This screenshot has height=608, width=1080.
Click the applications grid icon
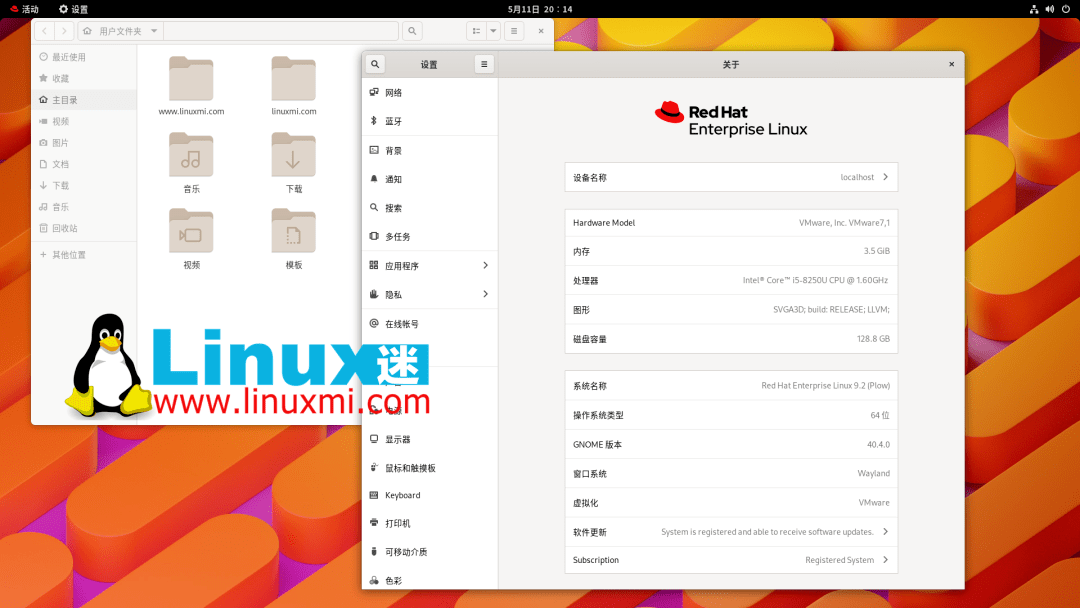coord(374,264)
